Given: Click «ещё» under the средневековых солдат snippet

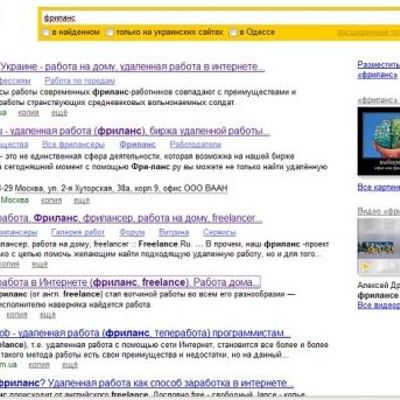Looking at the screenshot, I should click(x=59, y=113).
